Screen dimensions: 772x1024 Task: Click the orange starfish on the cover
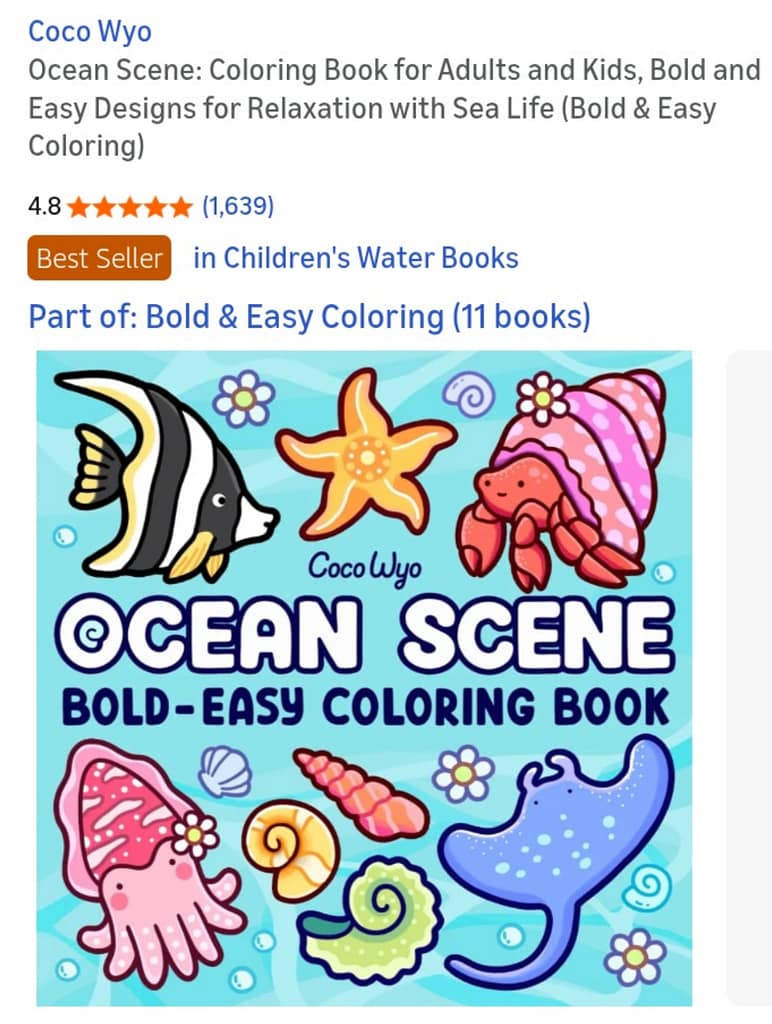tap(365, 456)
